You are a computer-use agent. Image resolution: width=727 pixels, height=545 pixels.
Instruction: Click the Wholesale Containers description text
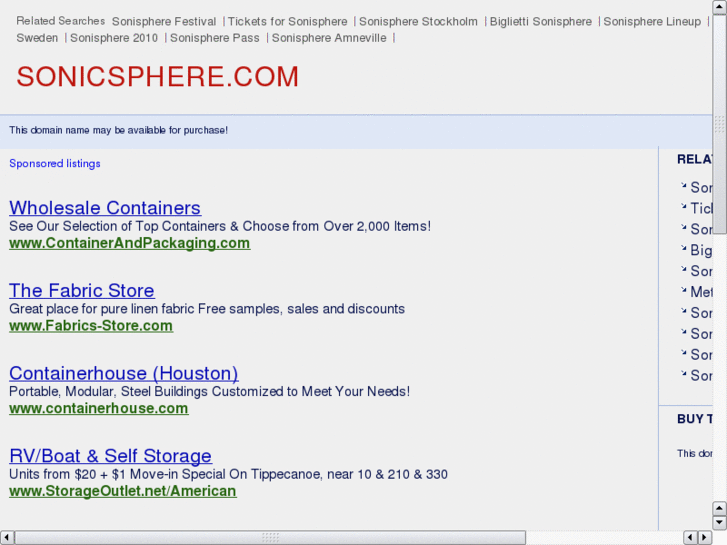(x=220, y=226)
